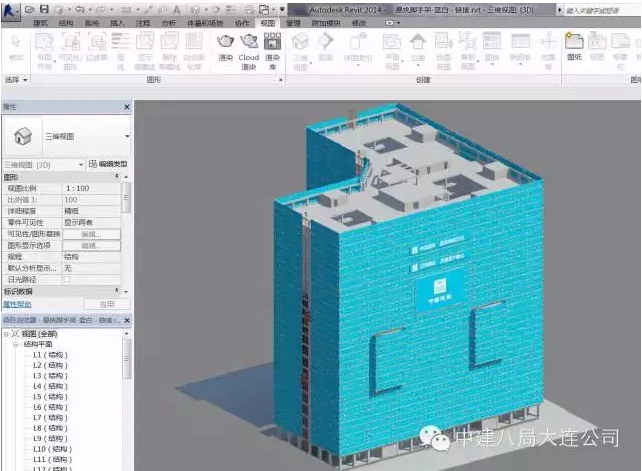642x471 pixels.
Task: Click the 3D view (三维视图) ribbon icon
Action: (300, 45)
